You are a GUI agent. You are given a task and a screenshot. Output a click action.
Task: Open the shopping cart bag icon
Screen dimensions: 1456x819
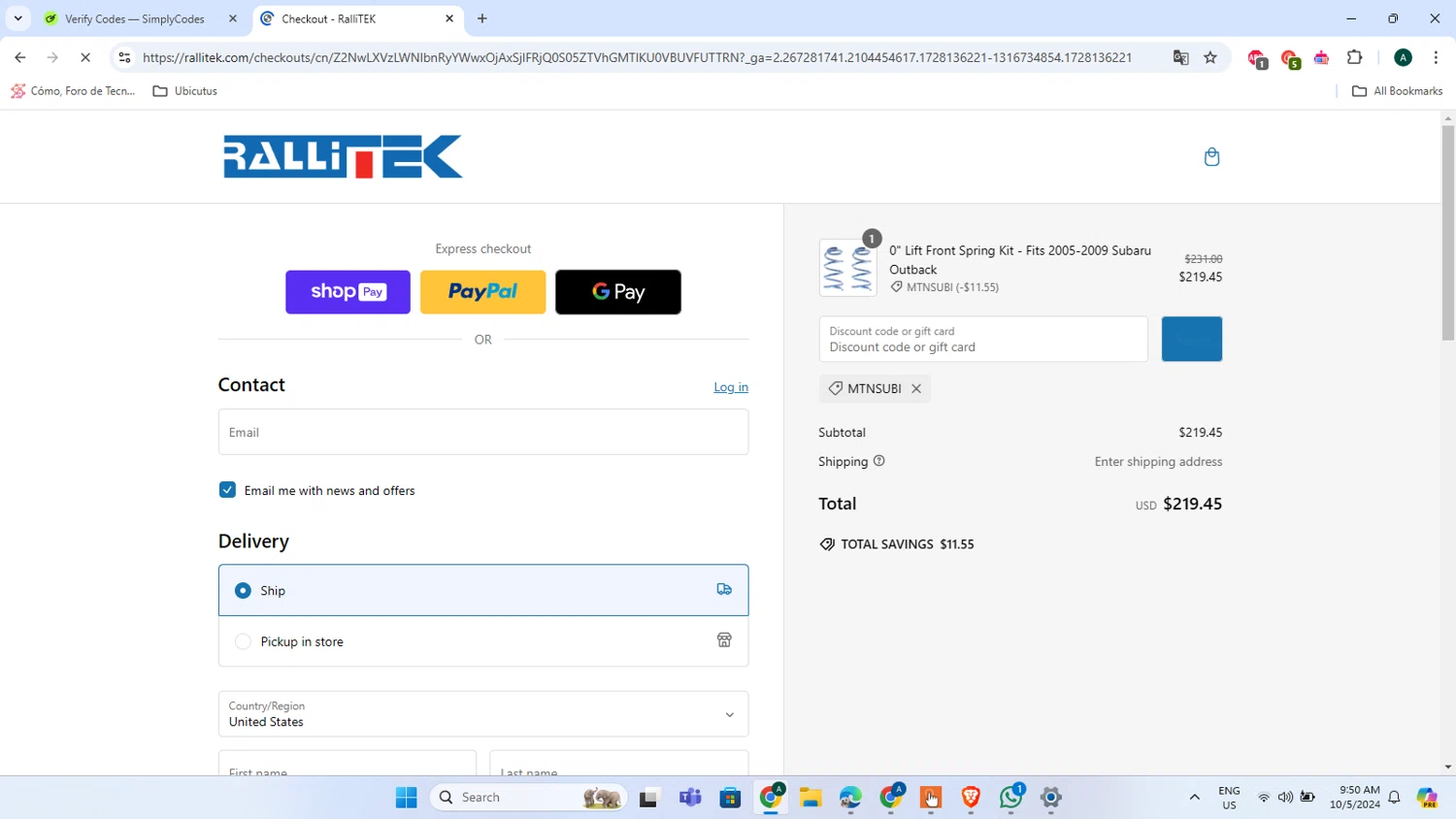pyautogui.click(x=1211, y=157)
